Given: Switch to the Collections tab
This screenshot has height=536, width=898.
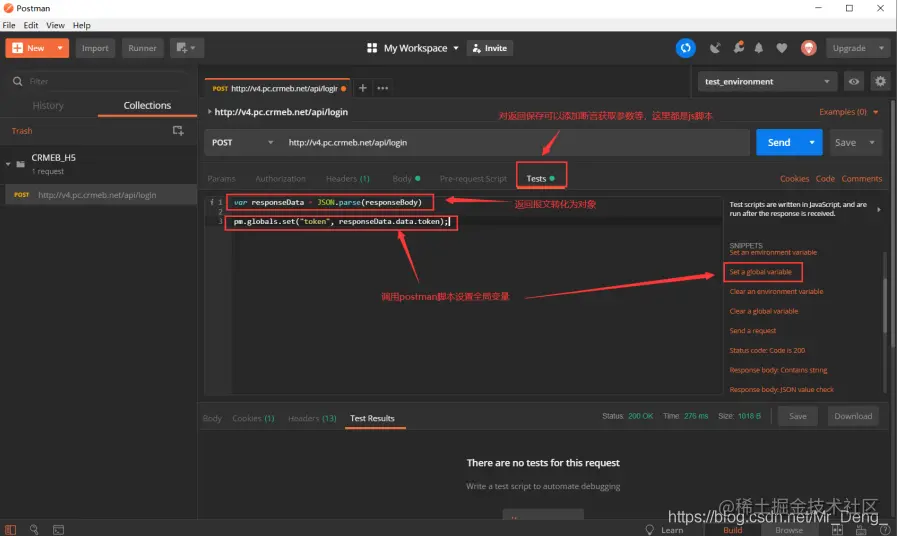Looking at the screenshot, I should pos(147,105).
